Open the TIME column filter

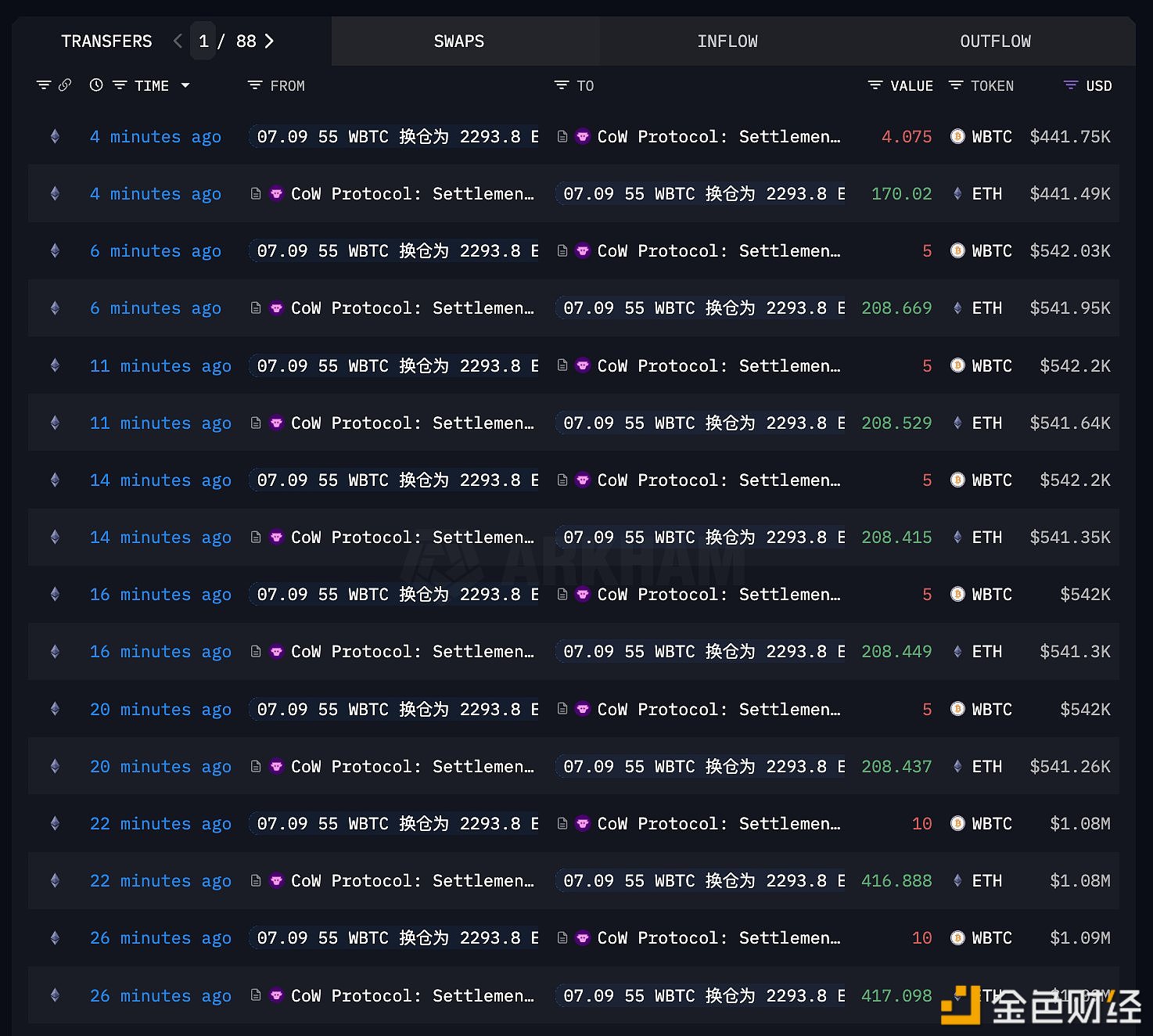point(120,85)
